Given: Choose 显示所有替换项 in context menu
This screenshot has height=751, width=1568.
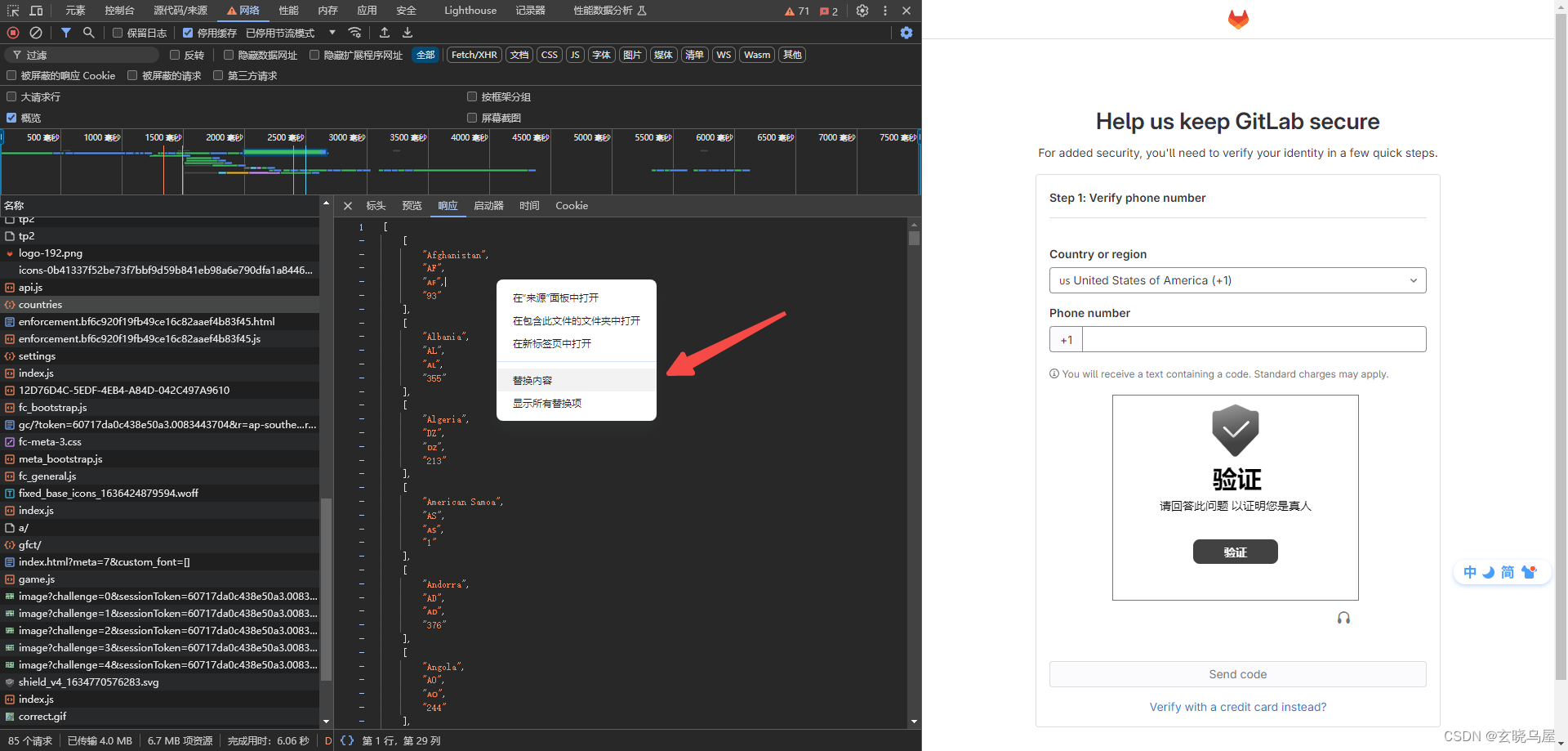Looking at the screenshot, I should [577, 403].
